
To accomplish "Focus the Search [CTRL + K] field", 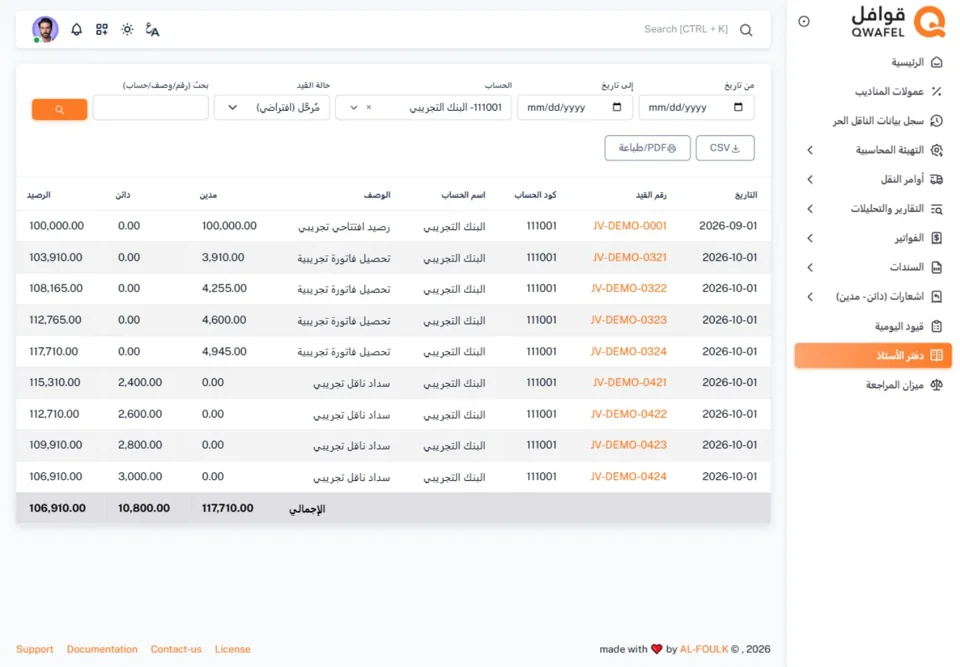I will click(686, 29).
